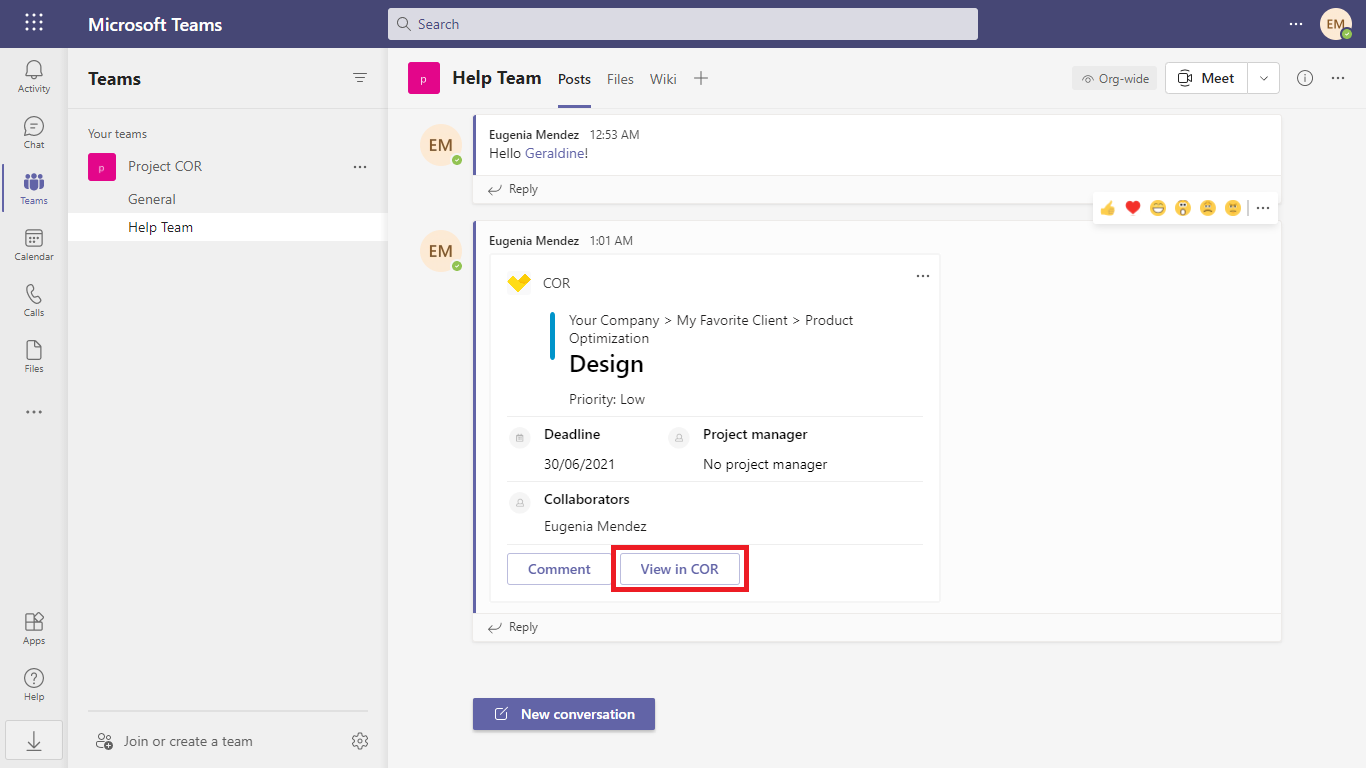This screenshot has width=1366, height=768.
Task: Open the Apps store icon
Action: [34, 628]
